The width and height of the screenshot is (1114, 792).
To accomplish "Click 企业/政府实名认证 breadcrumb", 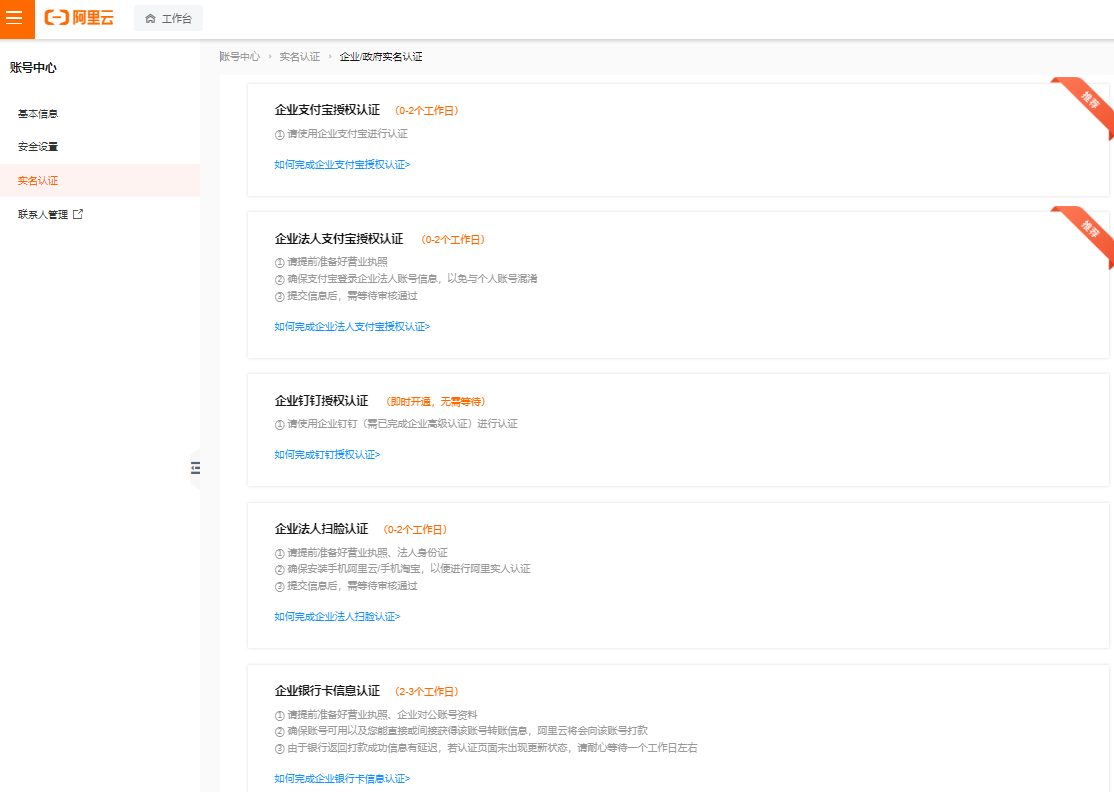I will click(381, 57).
